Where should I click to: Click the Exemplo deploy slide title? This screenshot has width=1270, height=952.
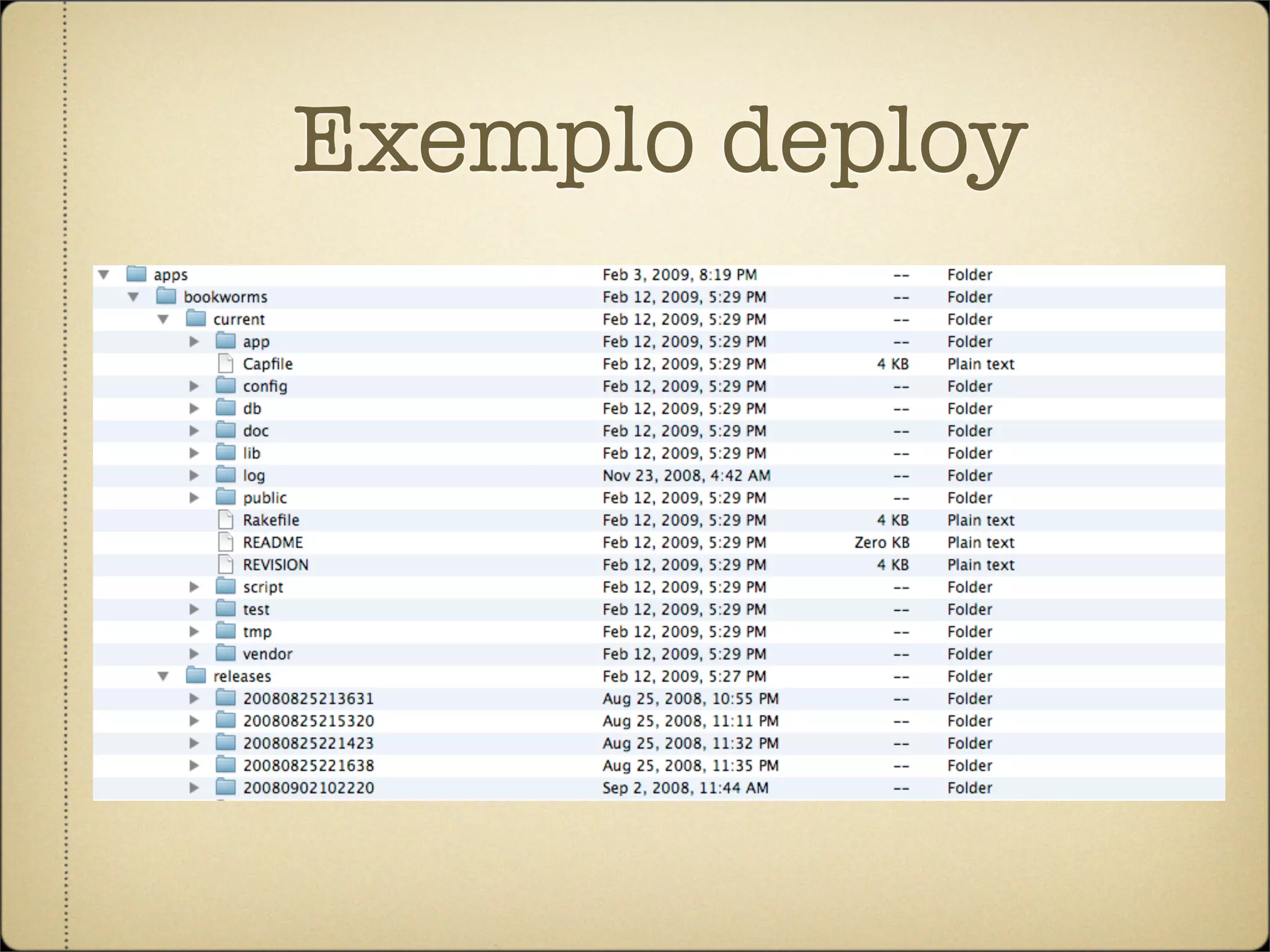coord(660,143)
